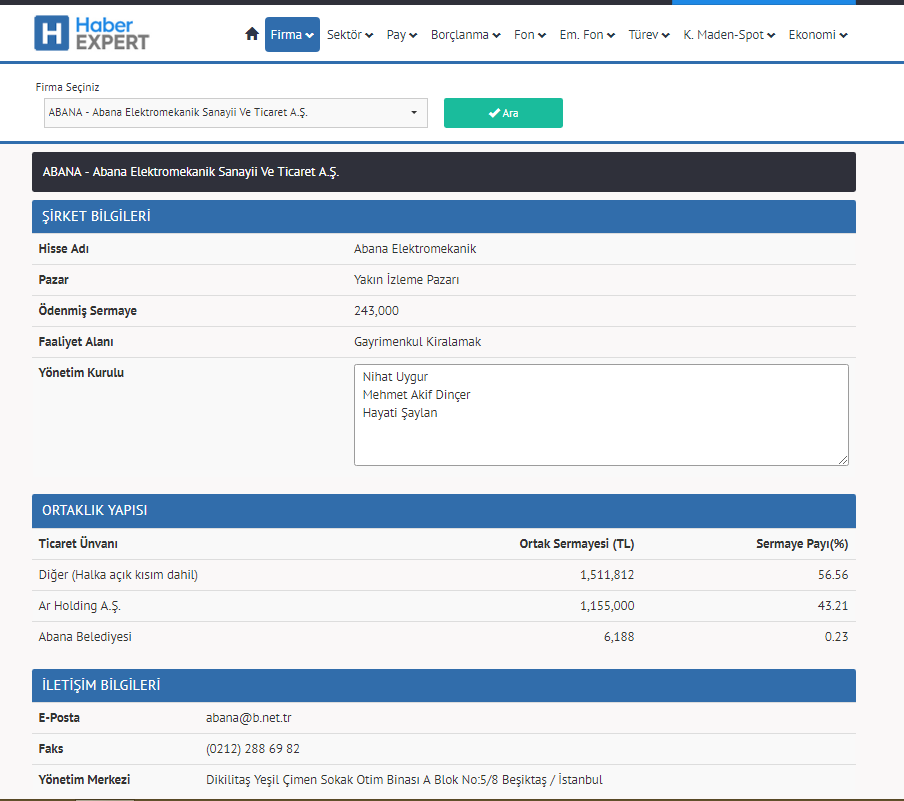Click the Yönetim Merkezi address in Beşiktaş
This screenshot has width=904, height=801.
tap(404, 780)
